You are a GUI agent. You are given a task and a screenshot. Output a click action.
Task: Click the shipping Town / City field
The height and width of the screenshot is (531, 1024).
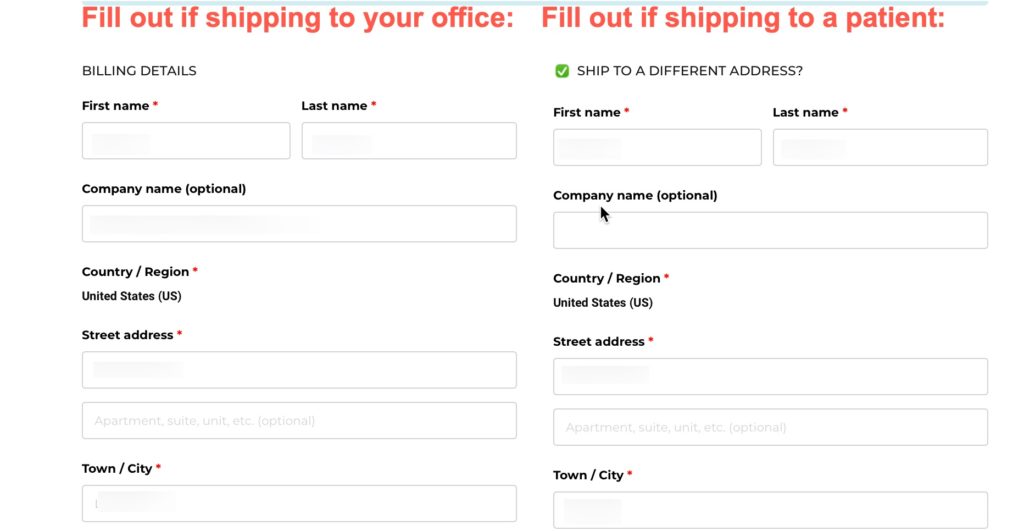click(770, 510)
